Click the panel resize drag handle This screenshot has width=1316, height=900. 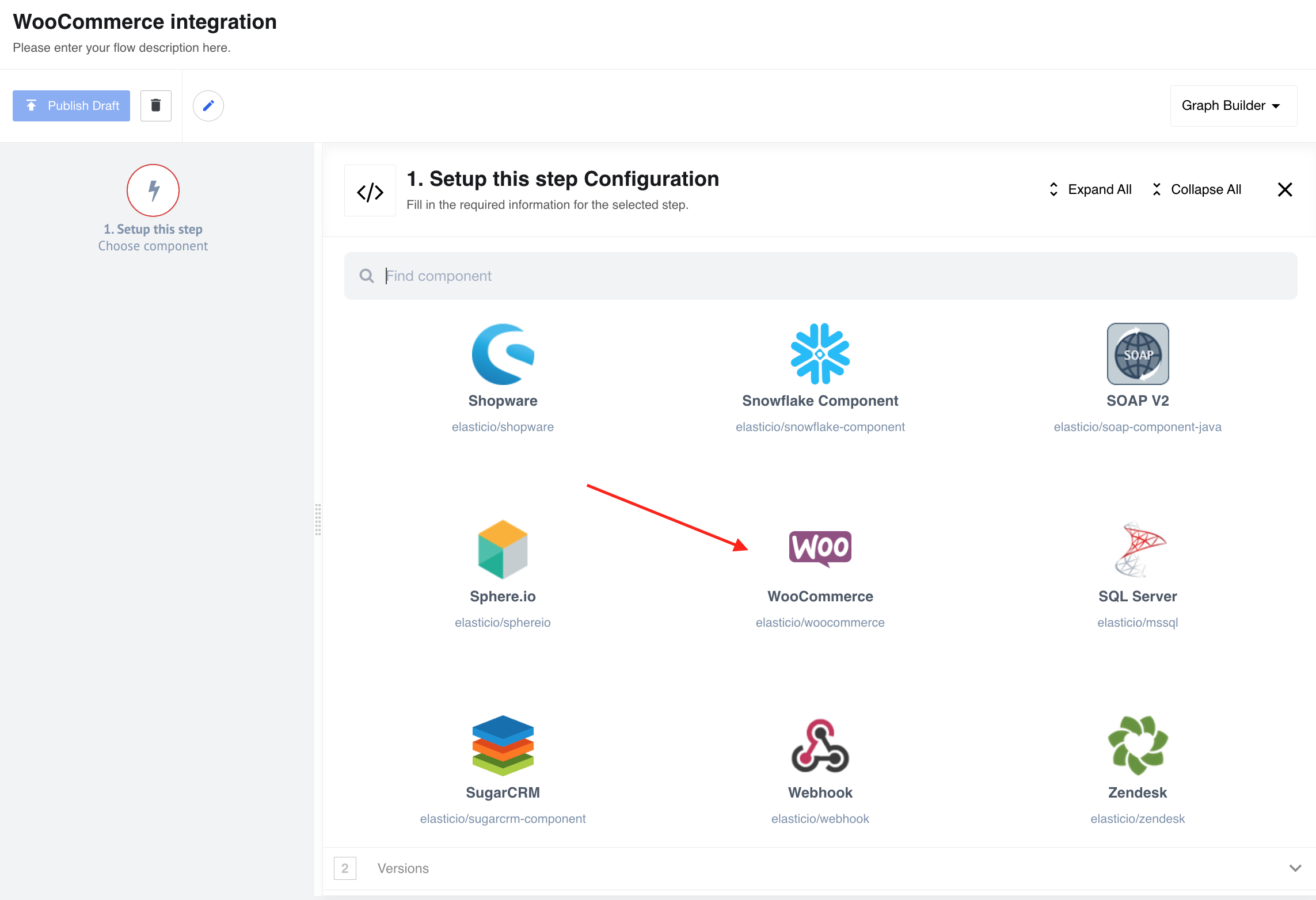[x=318, y=520]
